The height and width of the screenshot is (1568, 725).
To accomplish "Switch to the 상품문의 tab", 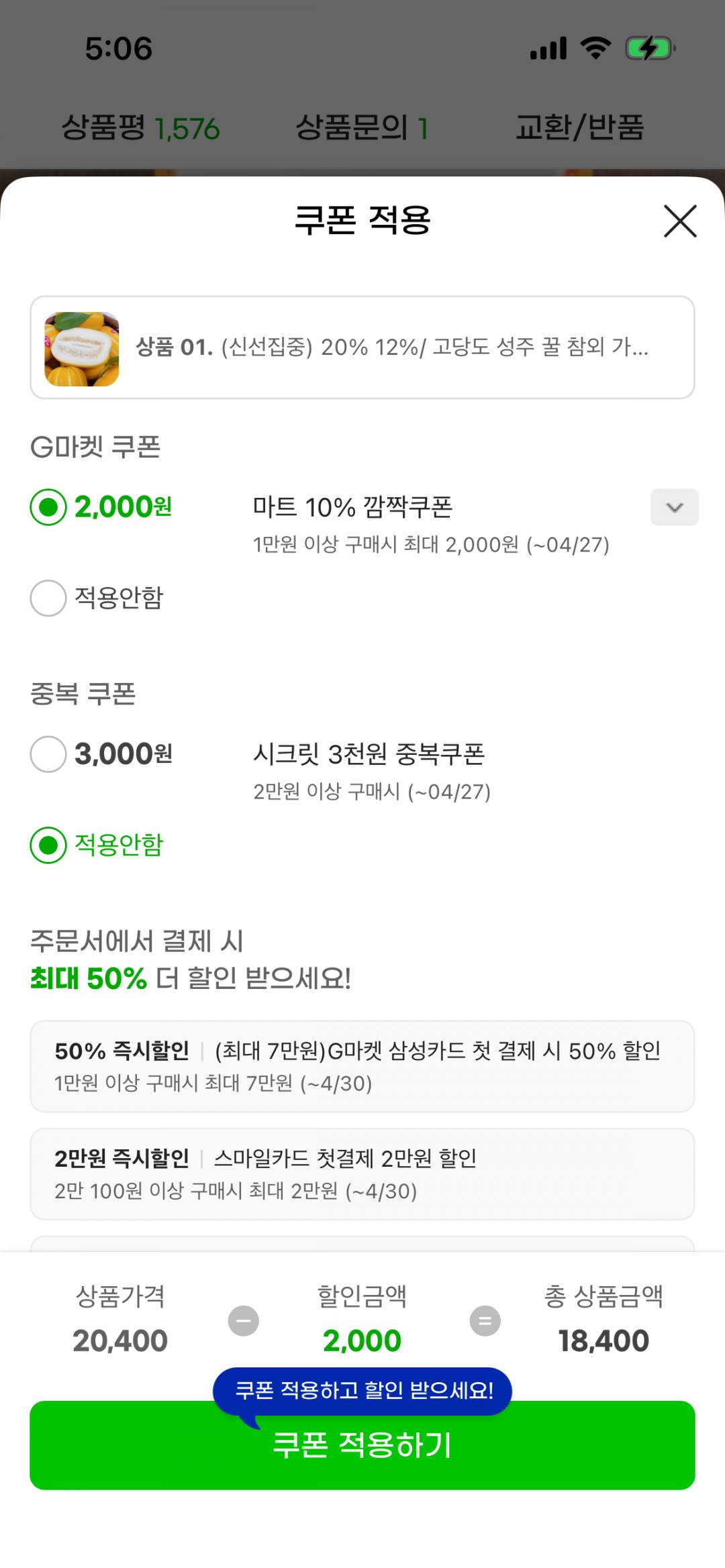I will [361, 127].
